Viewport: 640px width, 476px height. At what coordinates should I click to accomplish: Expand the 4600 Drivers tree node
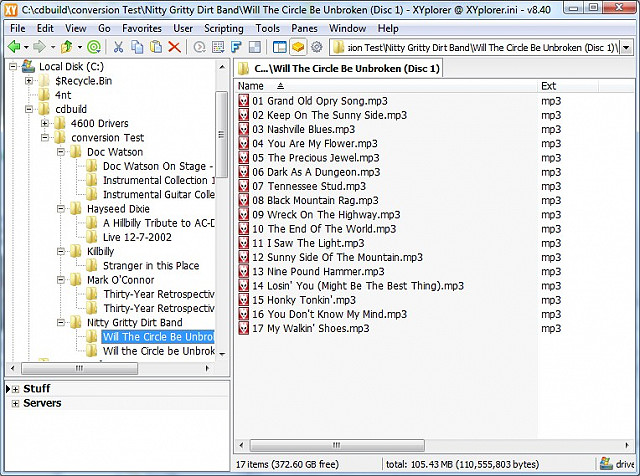pyautogui.click(x=44, y=123)
